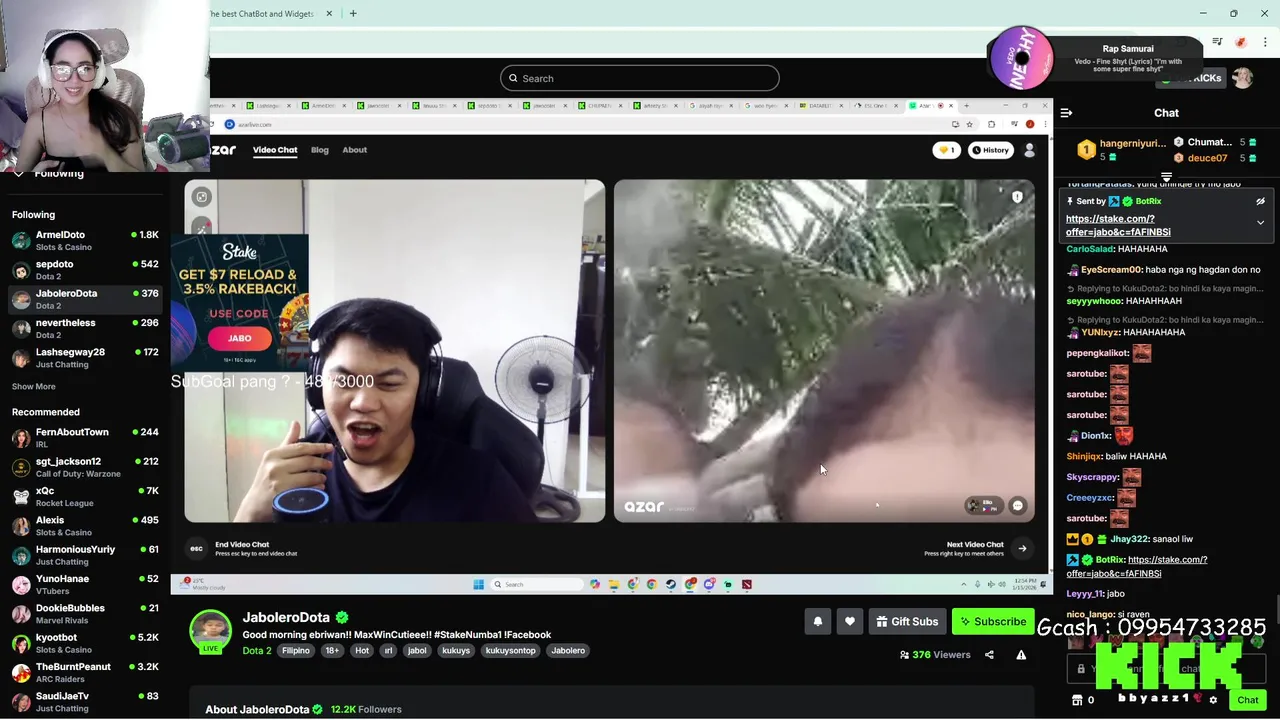Open a new browser tab

pos(353,14)
